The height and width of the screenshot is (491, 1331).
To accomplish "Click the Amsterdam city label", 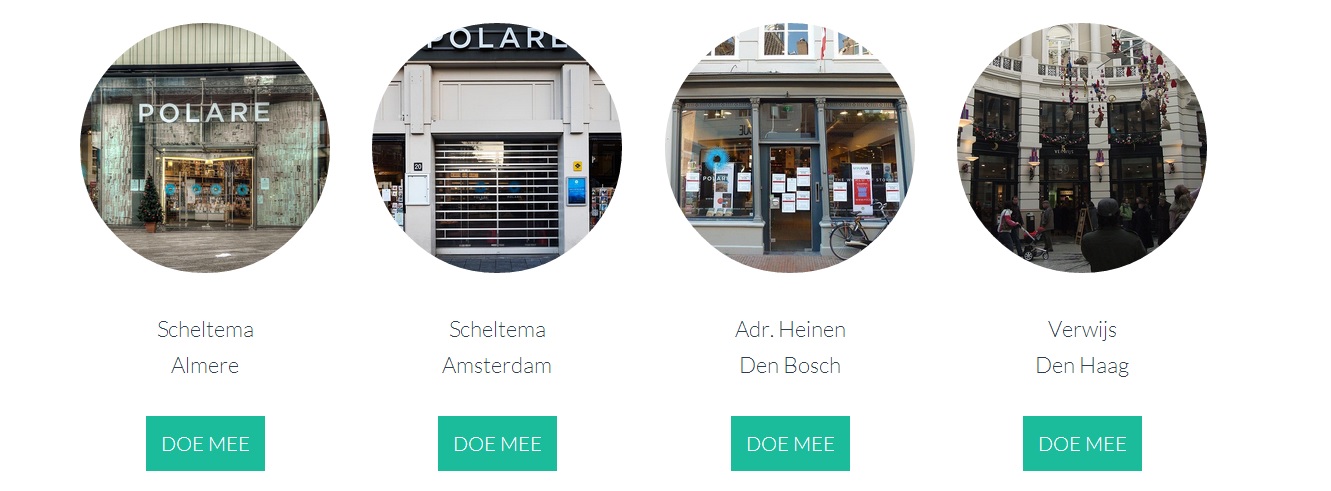I will click(x=497, y=365).
